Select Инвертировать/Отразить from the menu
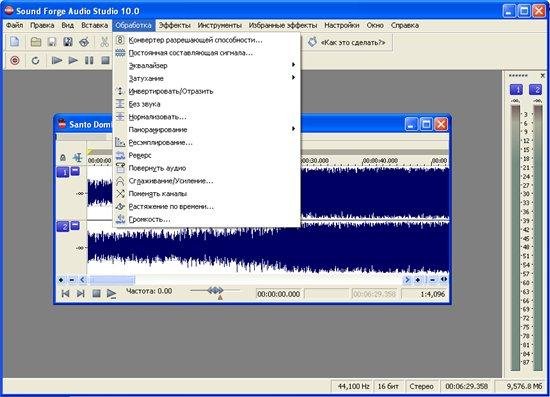550x397 pixels. (207, 91)
